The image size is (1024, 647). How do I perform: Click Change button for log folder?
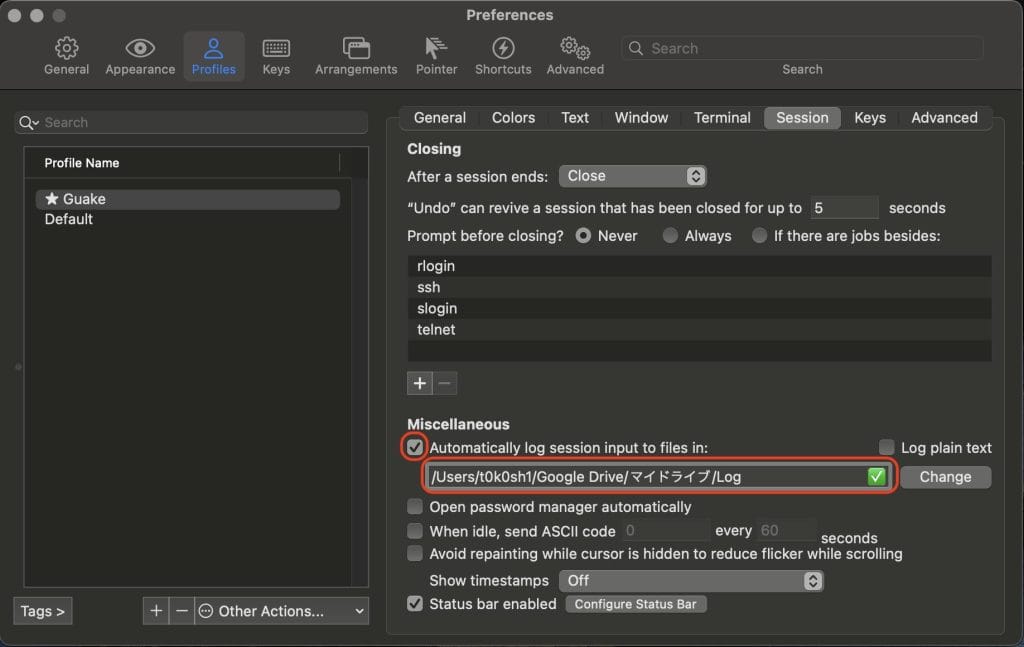pos(945,477)
